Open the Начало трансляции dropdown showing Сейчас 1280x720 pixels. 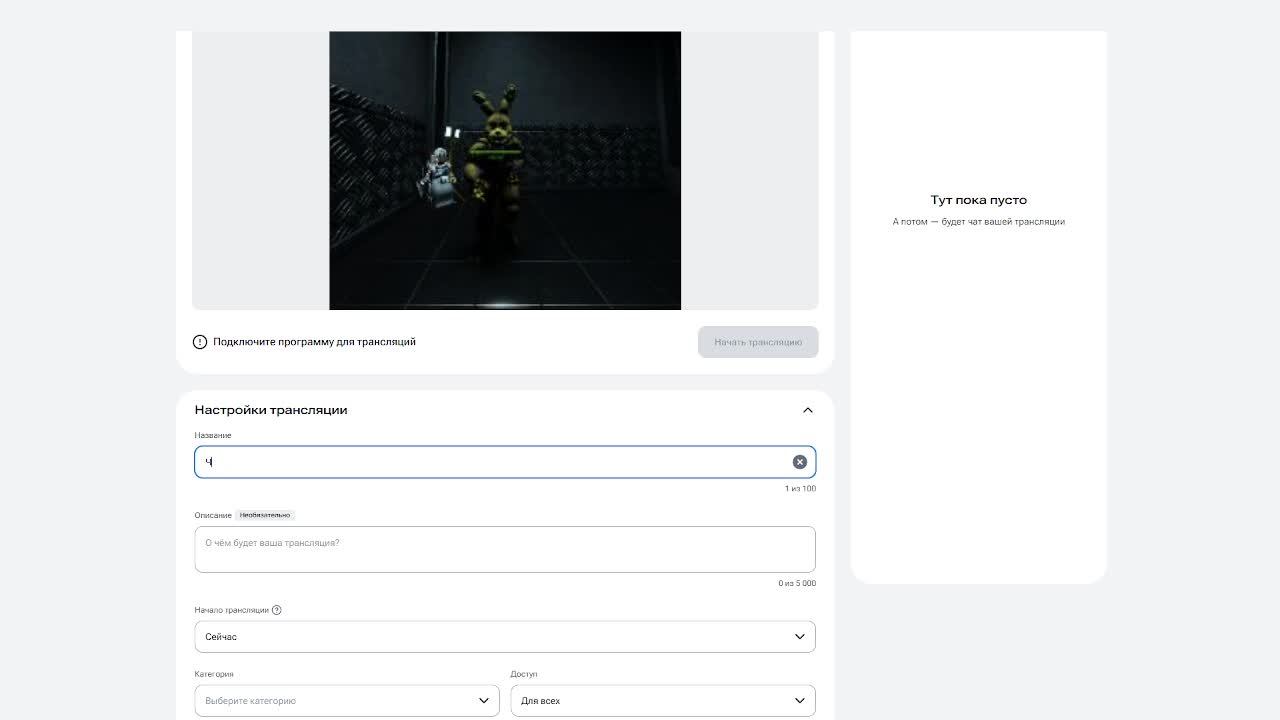tap(505, 637)
